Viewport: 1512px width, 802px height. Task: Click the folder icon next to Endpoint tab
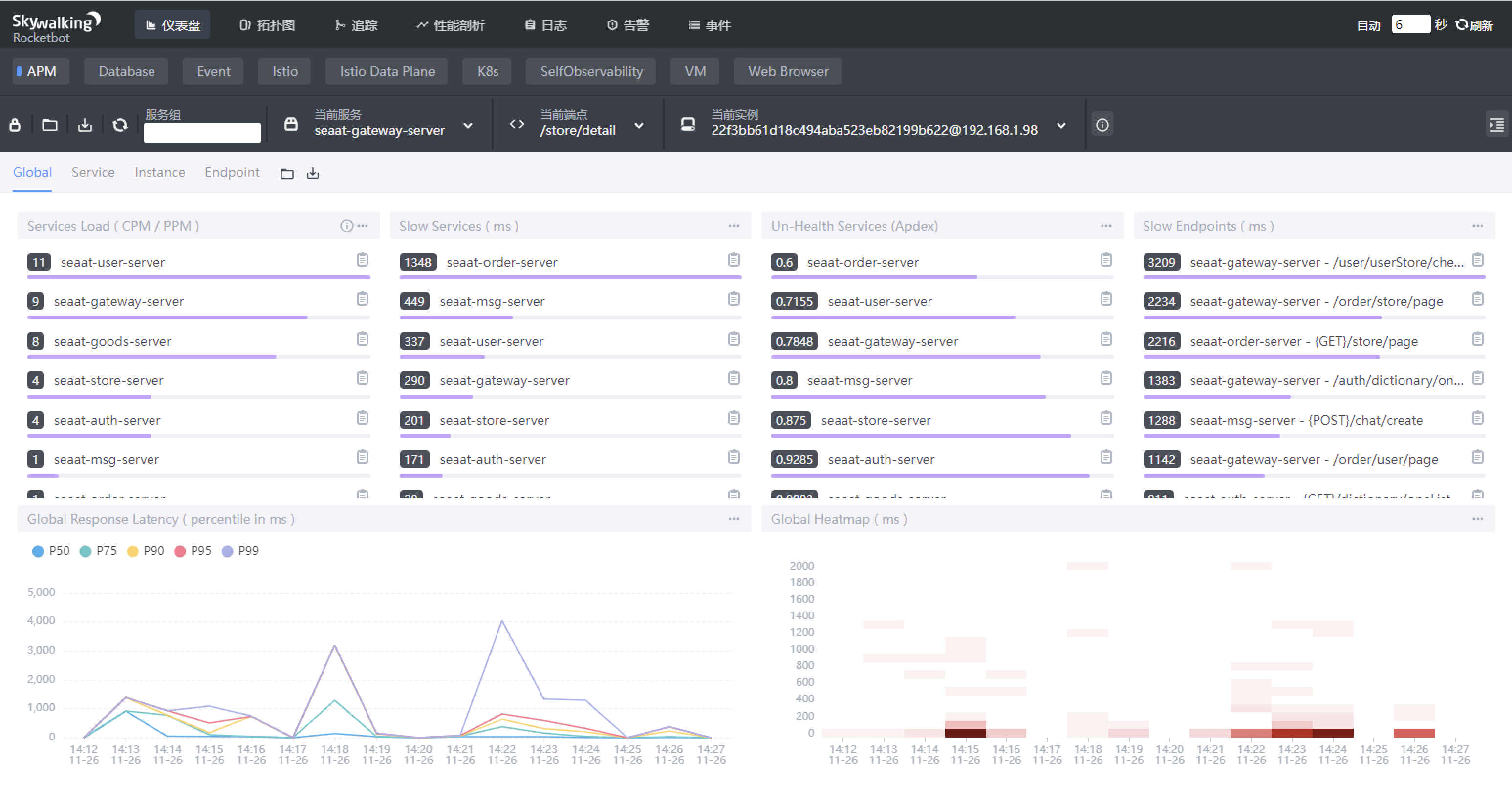tap(287, 173)
